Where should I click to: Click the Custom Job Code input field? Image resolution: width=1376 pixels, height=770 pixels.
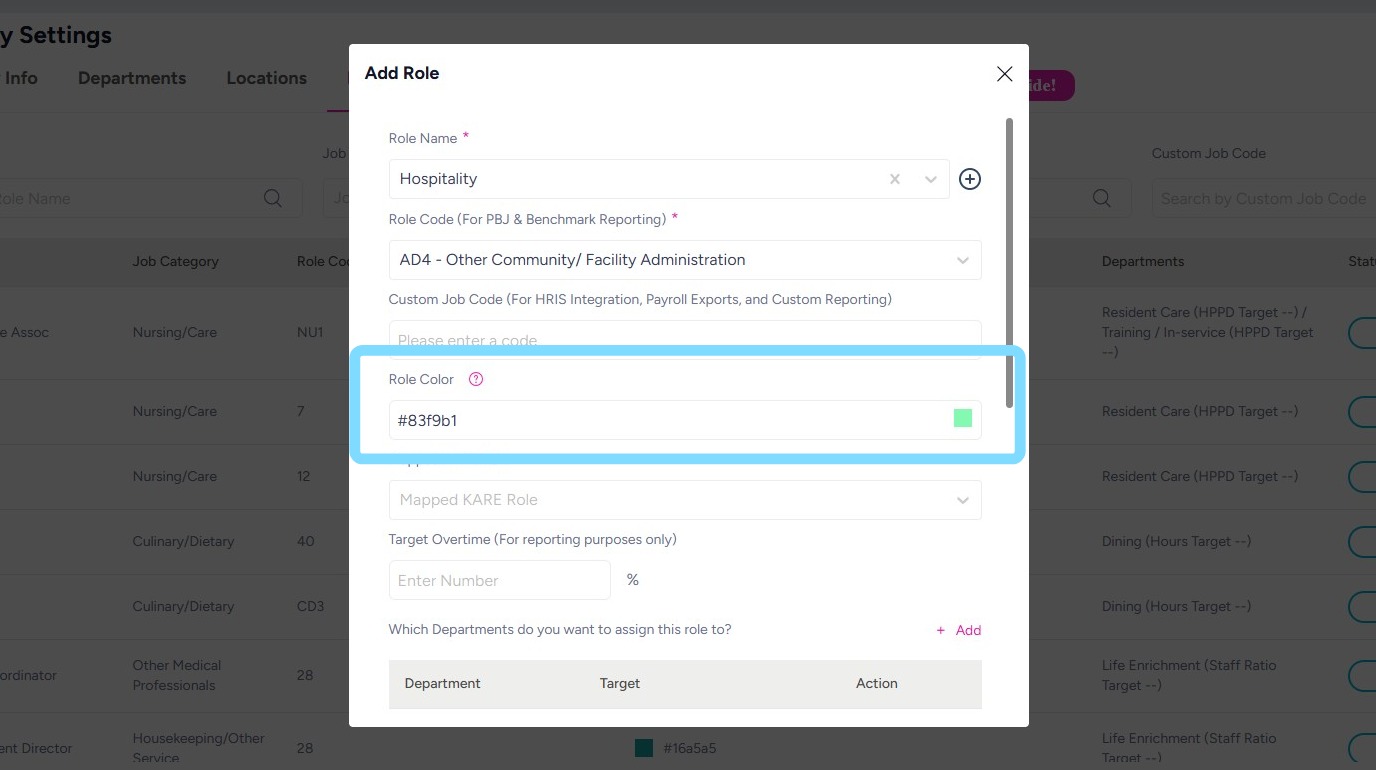(684, 338)
